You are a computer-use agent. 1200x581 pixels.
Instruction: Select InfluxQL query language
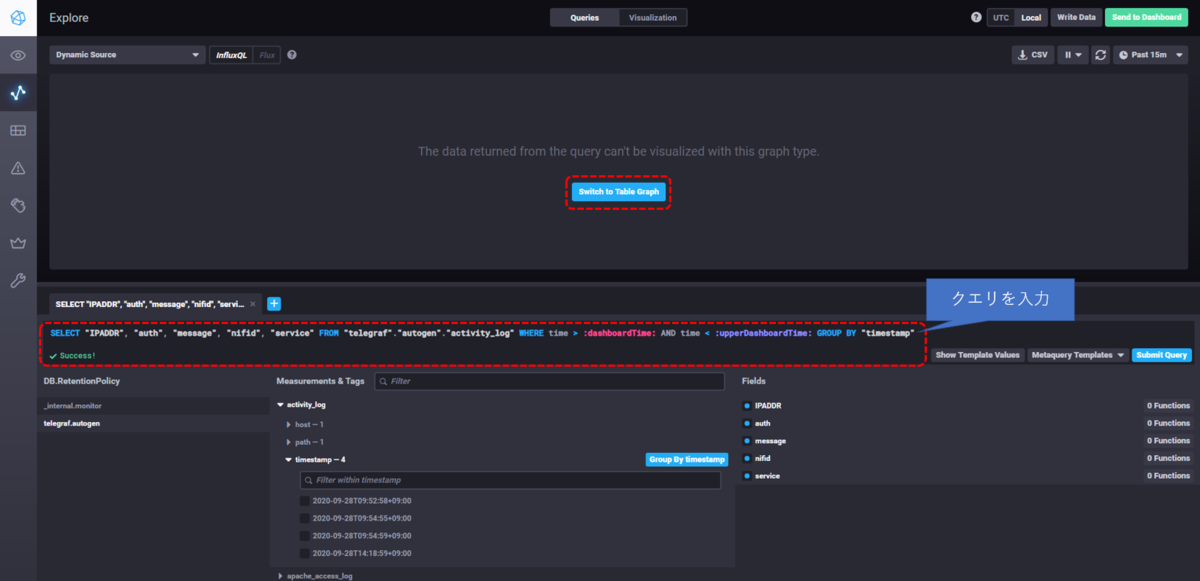(231, 55)
